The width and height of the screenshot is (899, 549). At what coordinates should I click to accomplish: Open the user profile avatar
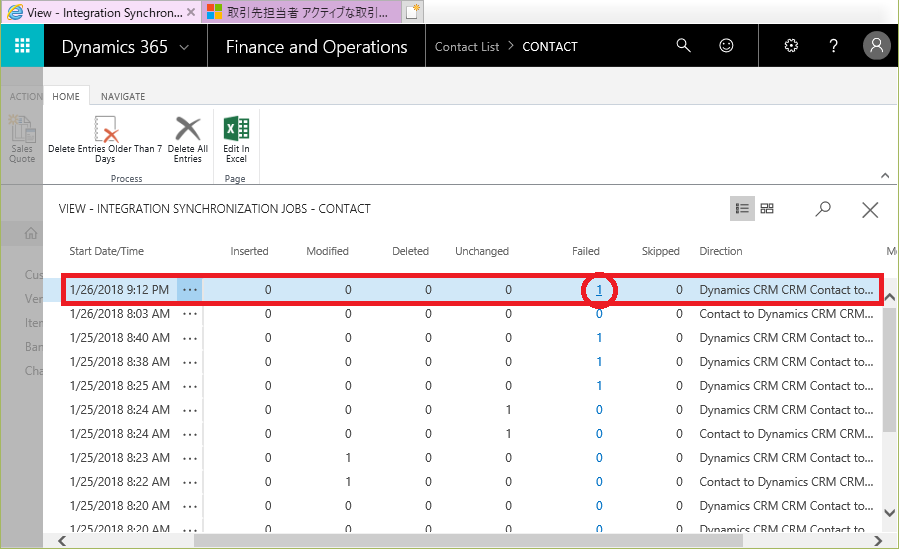tap(877, 45)
